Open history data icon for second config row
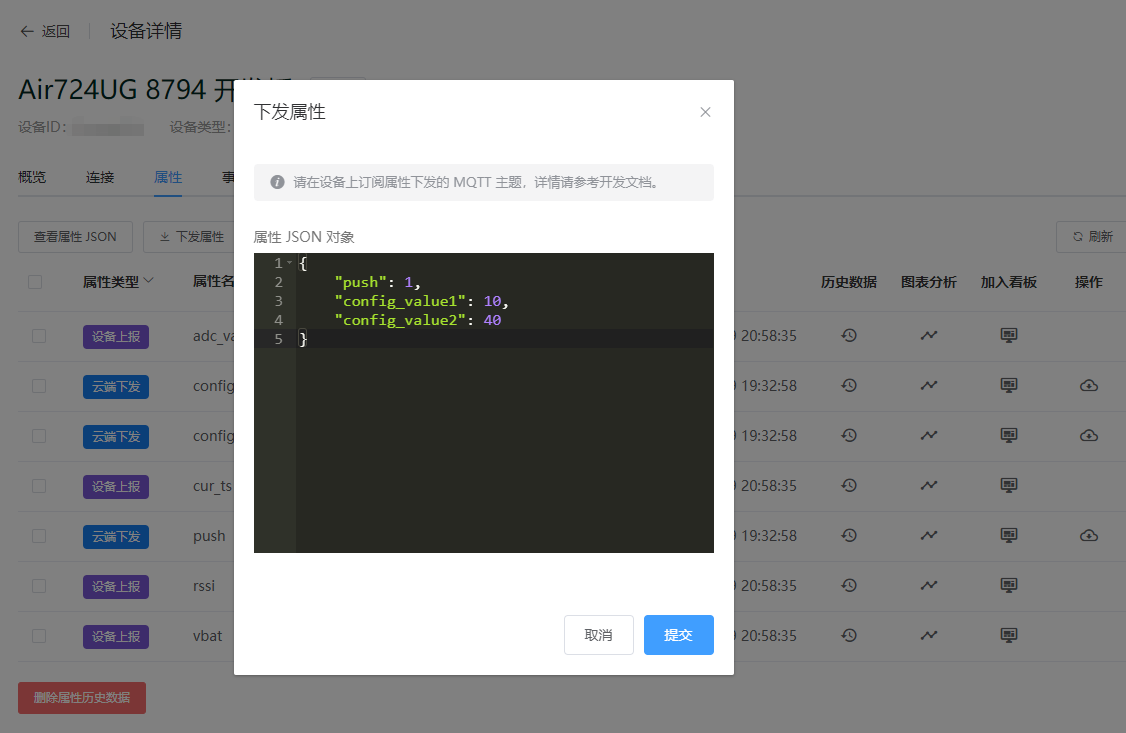 pyautogui.click(x=850, y=435)
